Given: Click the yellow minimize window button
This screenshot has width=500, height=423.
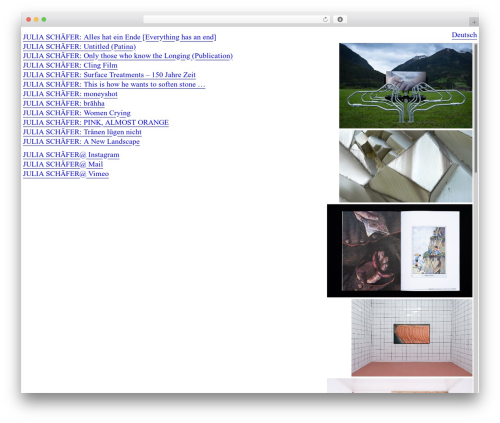Looking at the screenshot, I should (36, 19).
